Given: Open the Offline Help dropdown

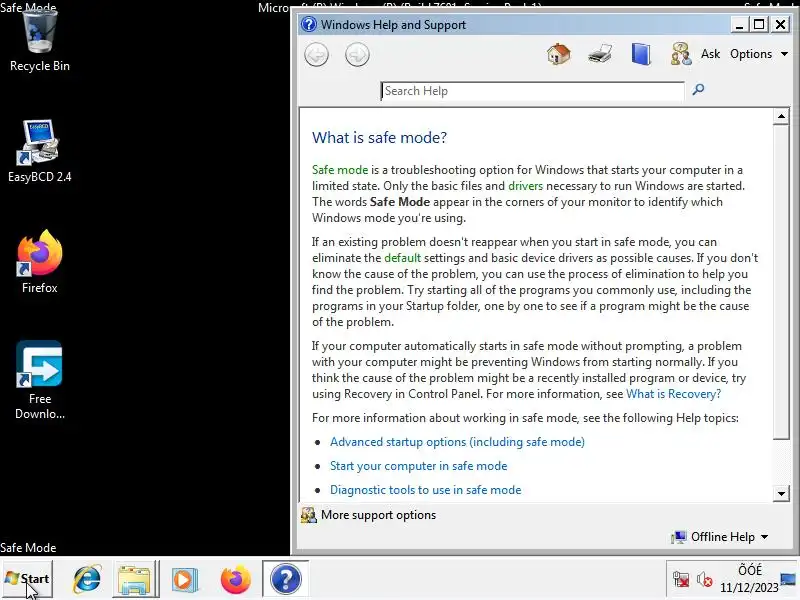Looking at the screenshot, I should click(719, 537).
